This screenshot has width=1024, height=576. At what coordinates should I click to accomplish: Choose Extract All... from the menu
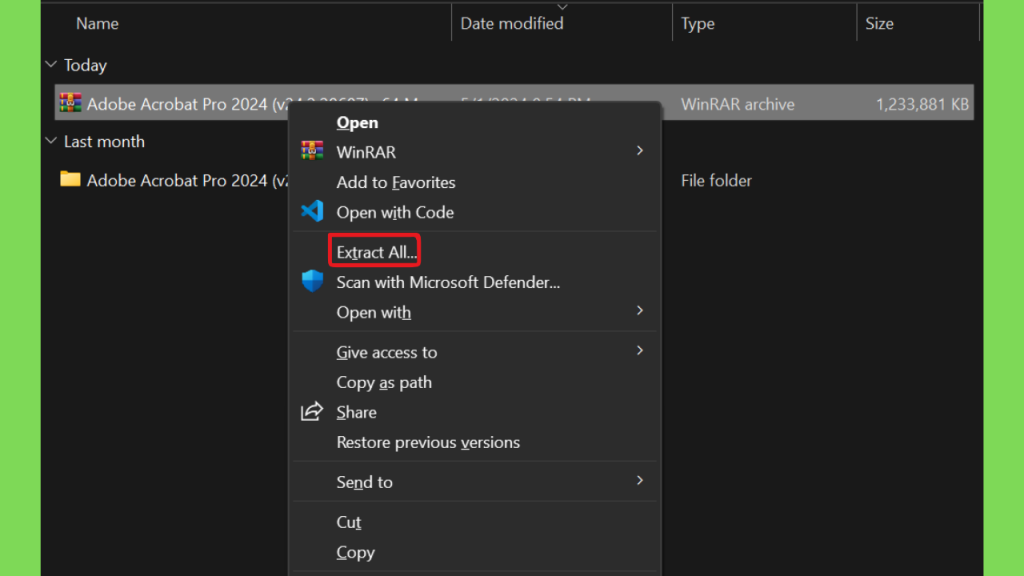(376, 252)
